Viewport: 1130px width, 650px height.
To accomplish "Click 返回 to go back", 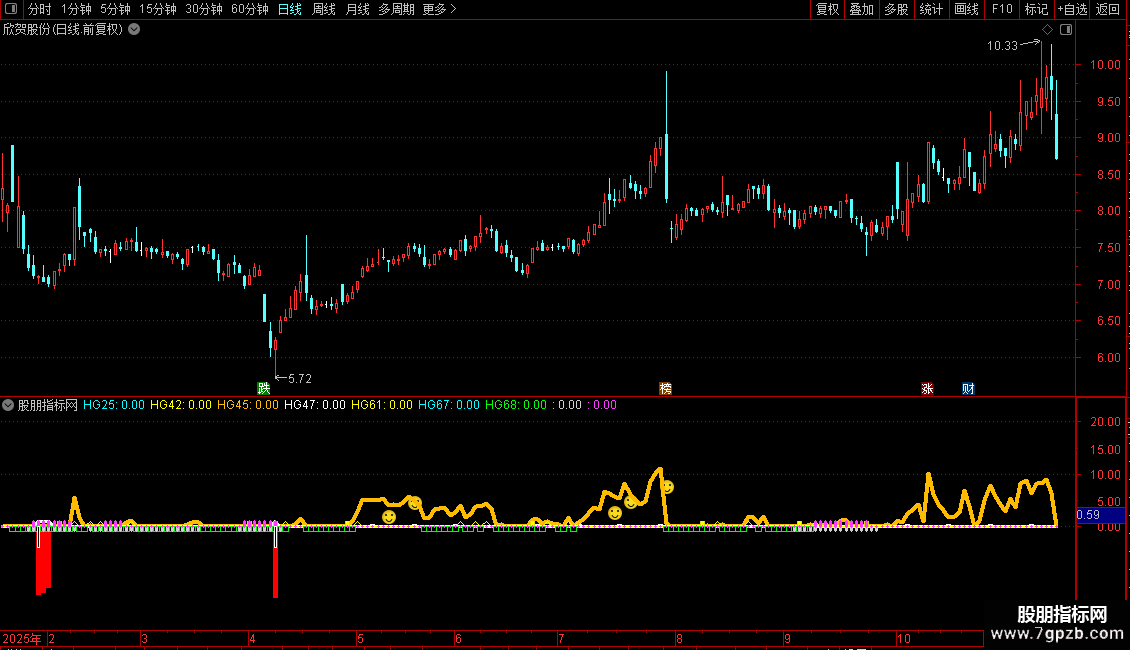I will click(x=1108, y=9).
